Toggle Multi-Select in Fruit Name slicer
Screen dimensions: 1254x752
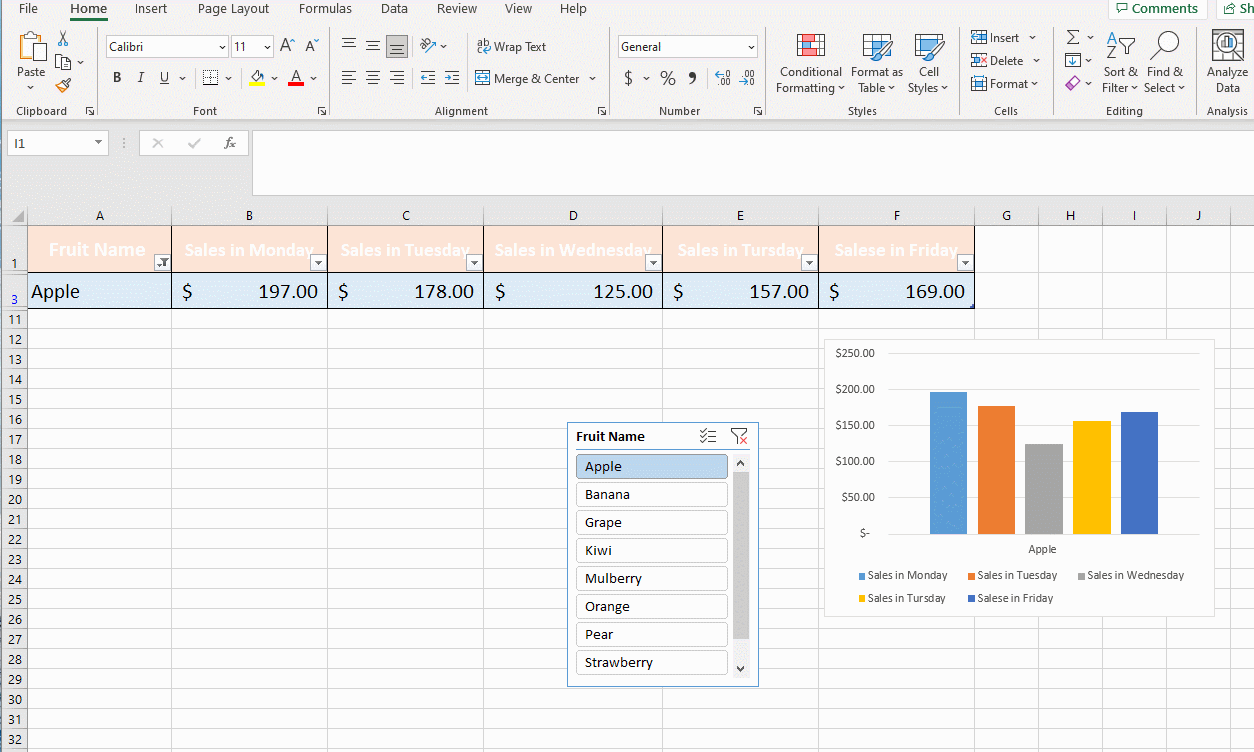pyautogui.click(x=708, y=436)
